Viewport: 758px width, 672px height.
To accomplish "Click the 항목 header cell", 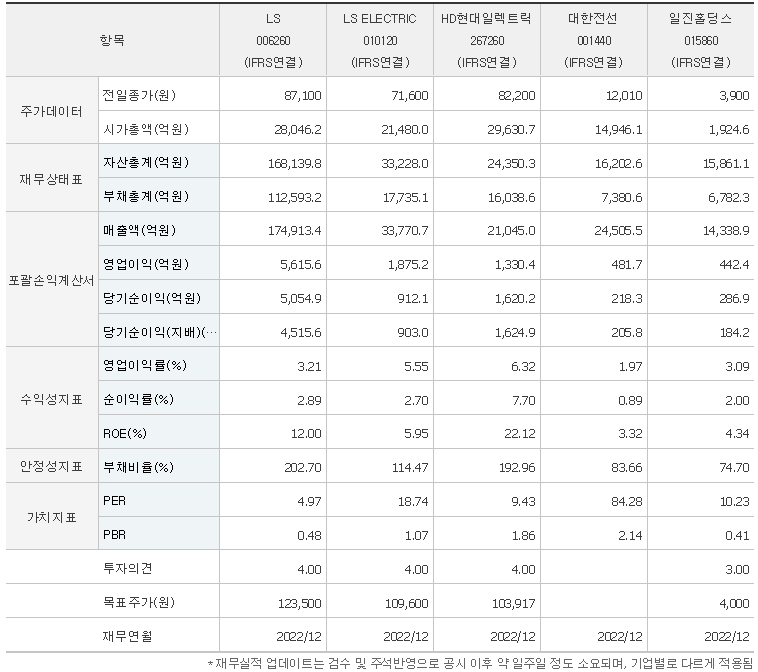I will (113, 40).
